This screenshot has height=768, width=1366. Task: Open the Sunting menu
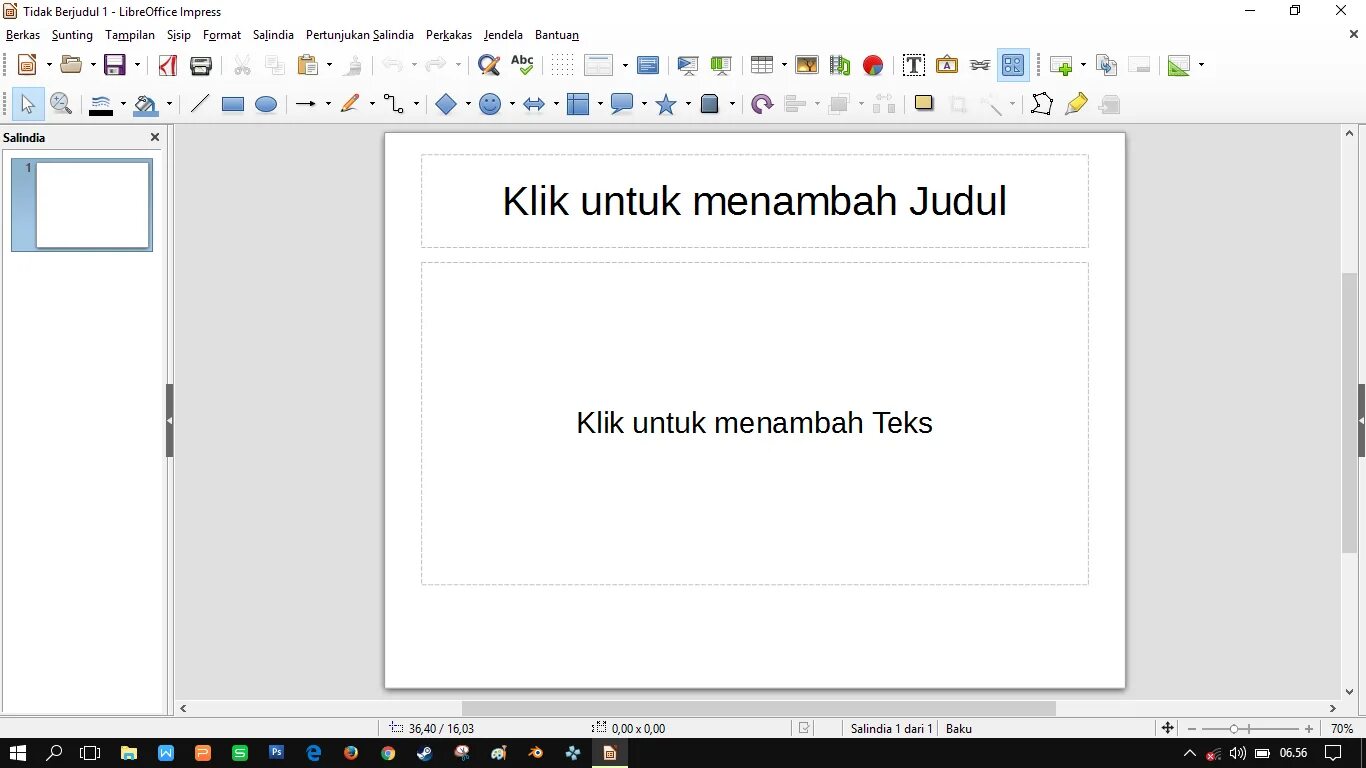(72, 35)
